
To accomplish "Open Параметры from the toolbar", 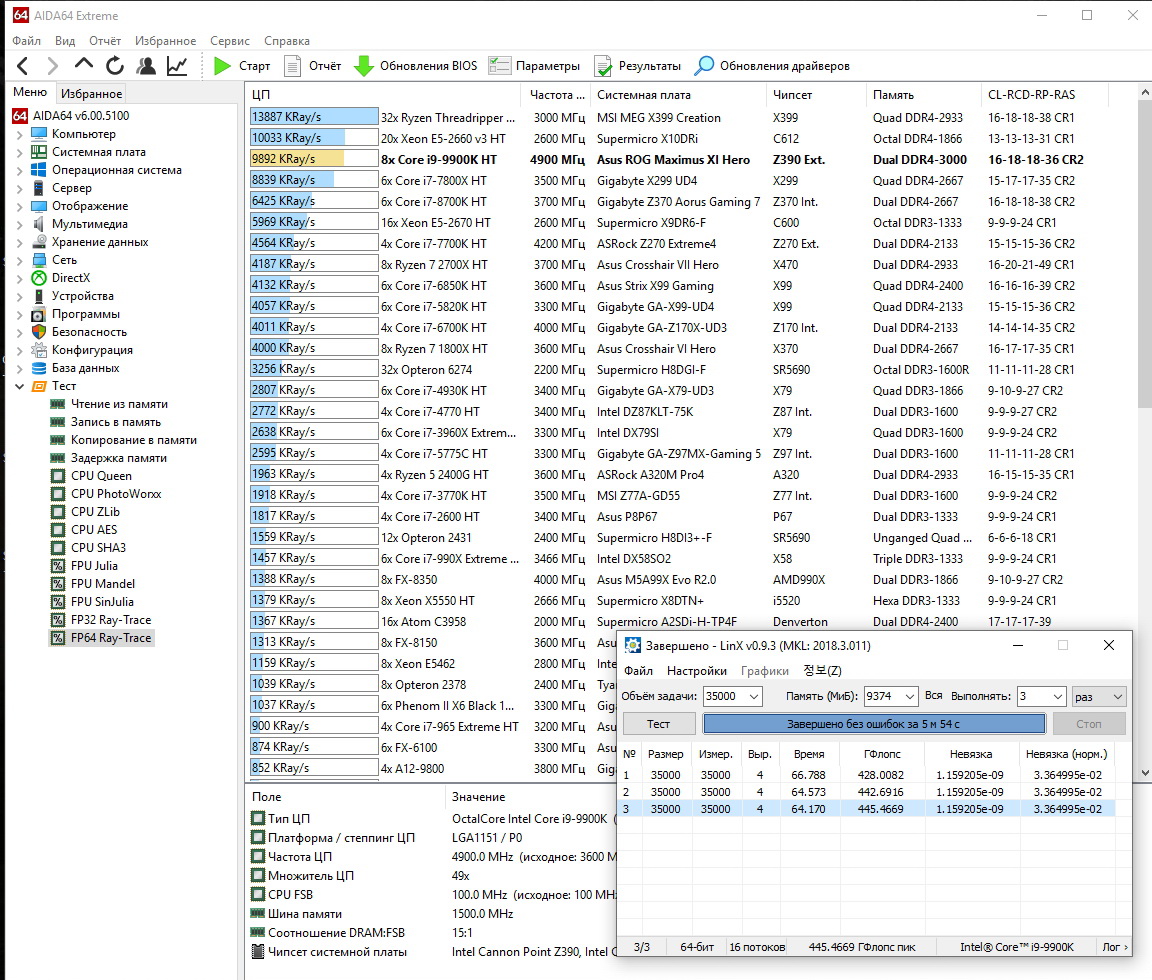I will (x=534, y=66).
